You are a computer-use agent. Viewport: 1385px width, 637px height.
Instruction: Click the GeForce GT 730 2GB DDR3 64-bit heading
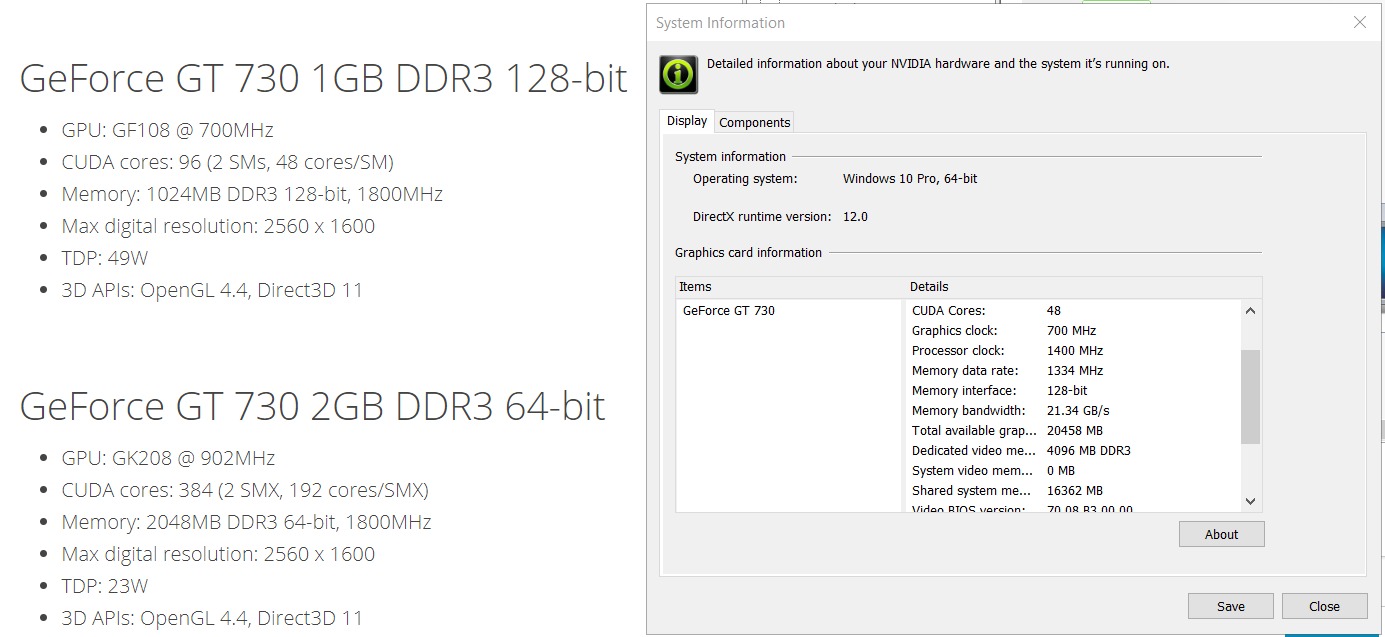(x=311, y=406)
